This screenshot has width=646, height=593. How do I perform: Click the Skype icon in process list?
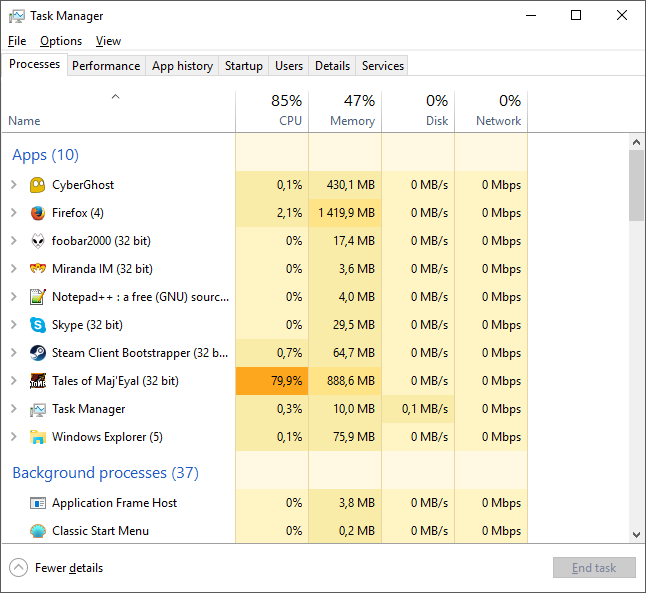[38, 325]
